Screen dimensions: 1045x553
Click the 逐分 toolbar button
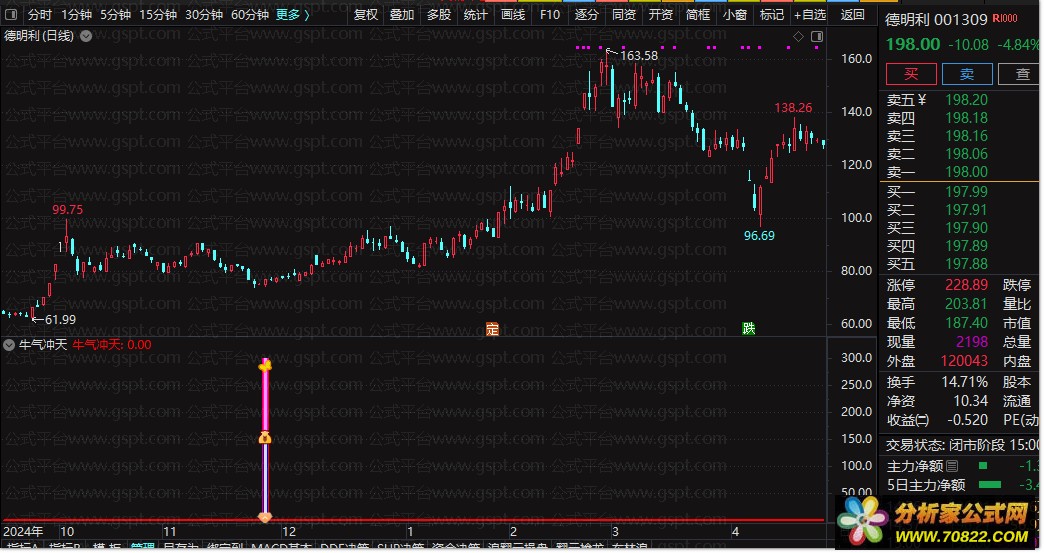(x=586, y=14)
